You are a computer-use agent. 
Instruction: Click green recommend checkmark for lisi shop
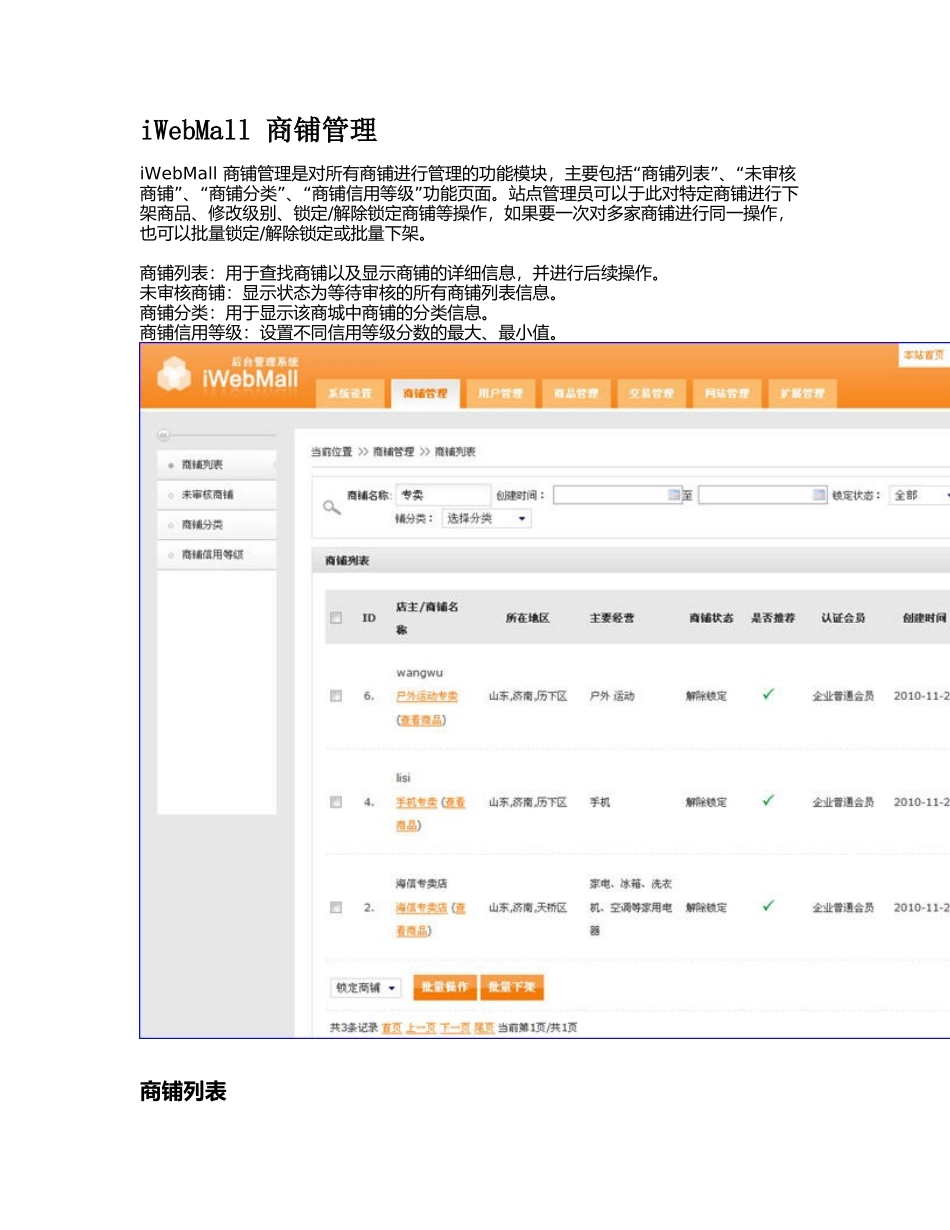coord(768,801)
